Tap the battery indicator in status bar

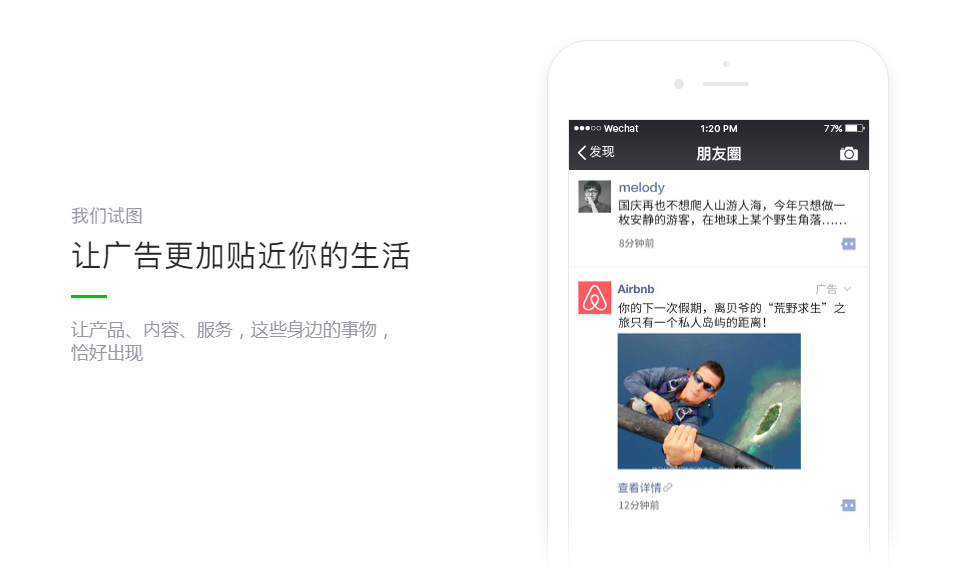855,128
